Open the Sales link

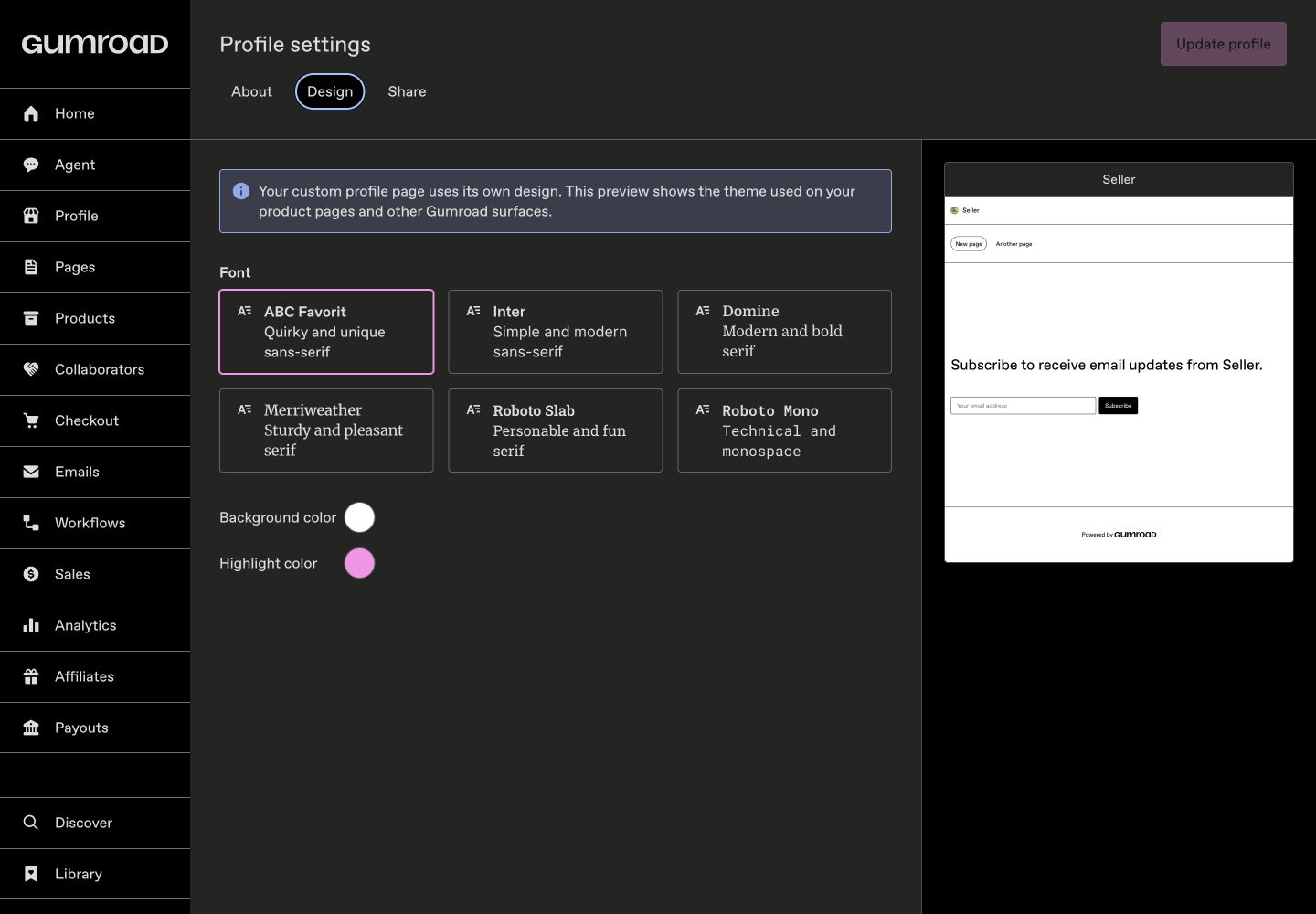(95, 574)
